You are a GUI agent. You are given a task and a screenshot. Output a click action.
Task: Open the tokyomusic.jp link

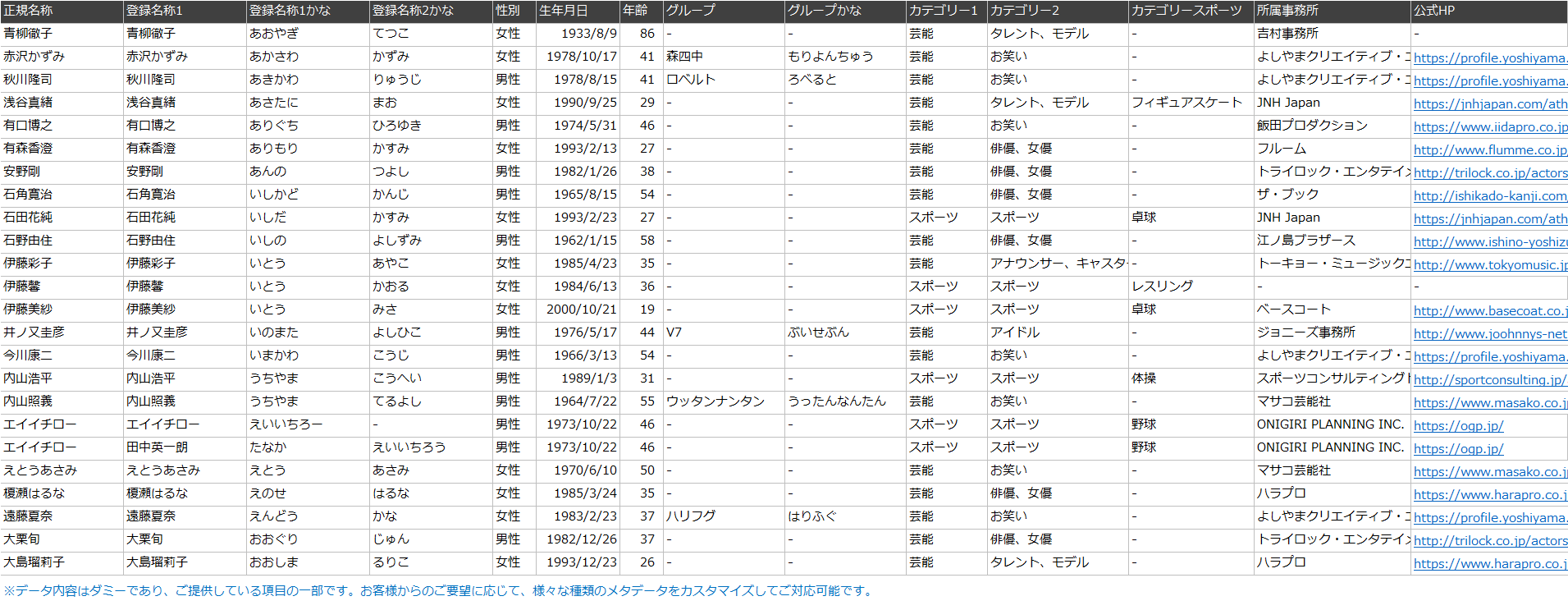point(1489,265)
